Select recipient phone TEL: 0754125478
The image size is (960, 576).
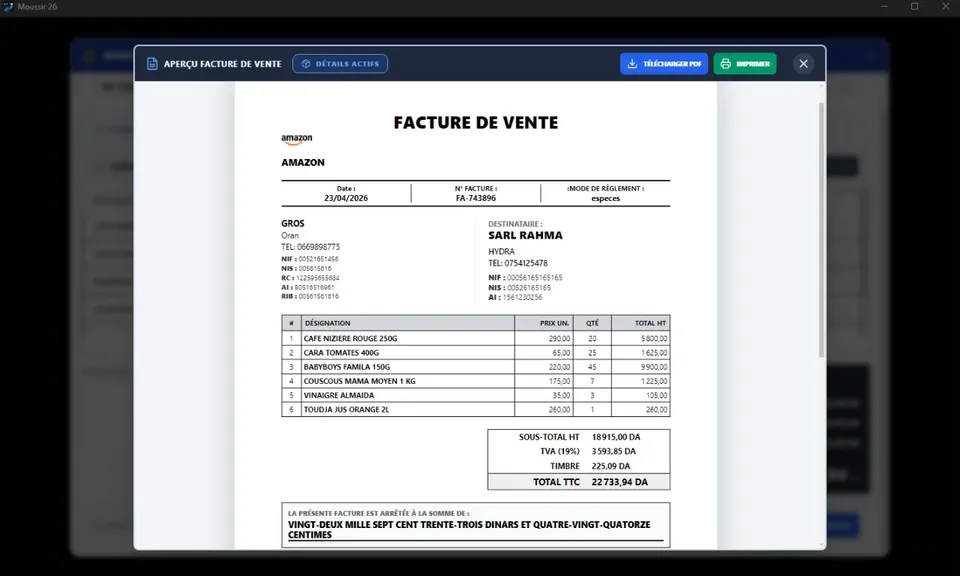tap(518, 263)
